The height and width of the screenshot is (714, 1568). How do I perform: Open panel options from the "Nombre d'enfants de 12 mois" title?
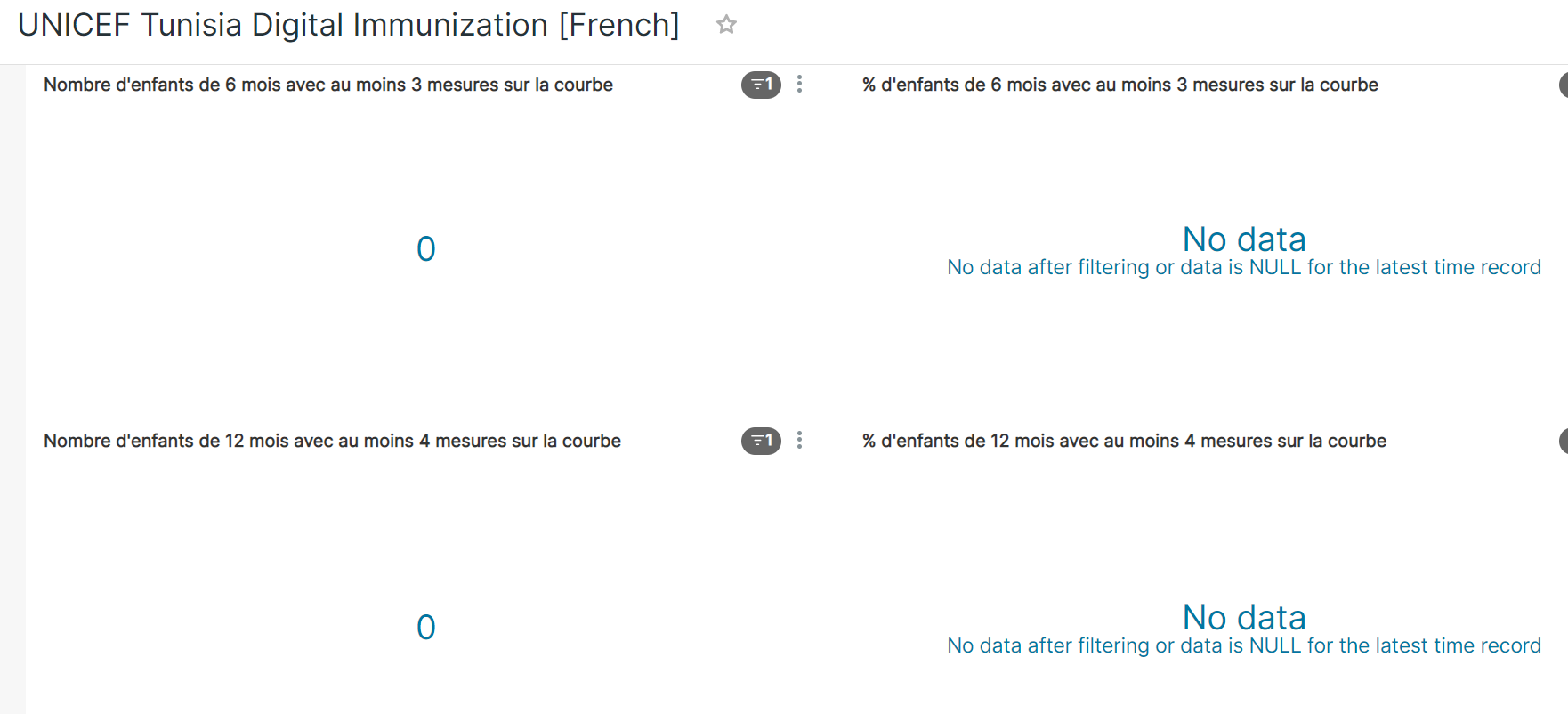pos(799,441)
